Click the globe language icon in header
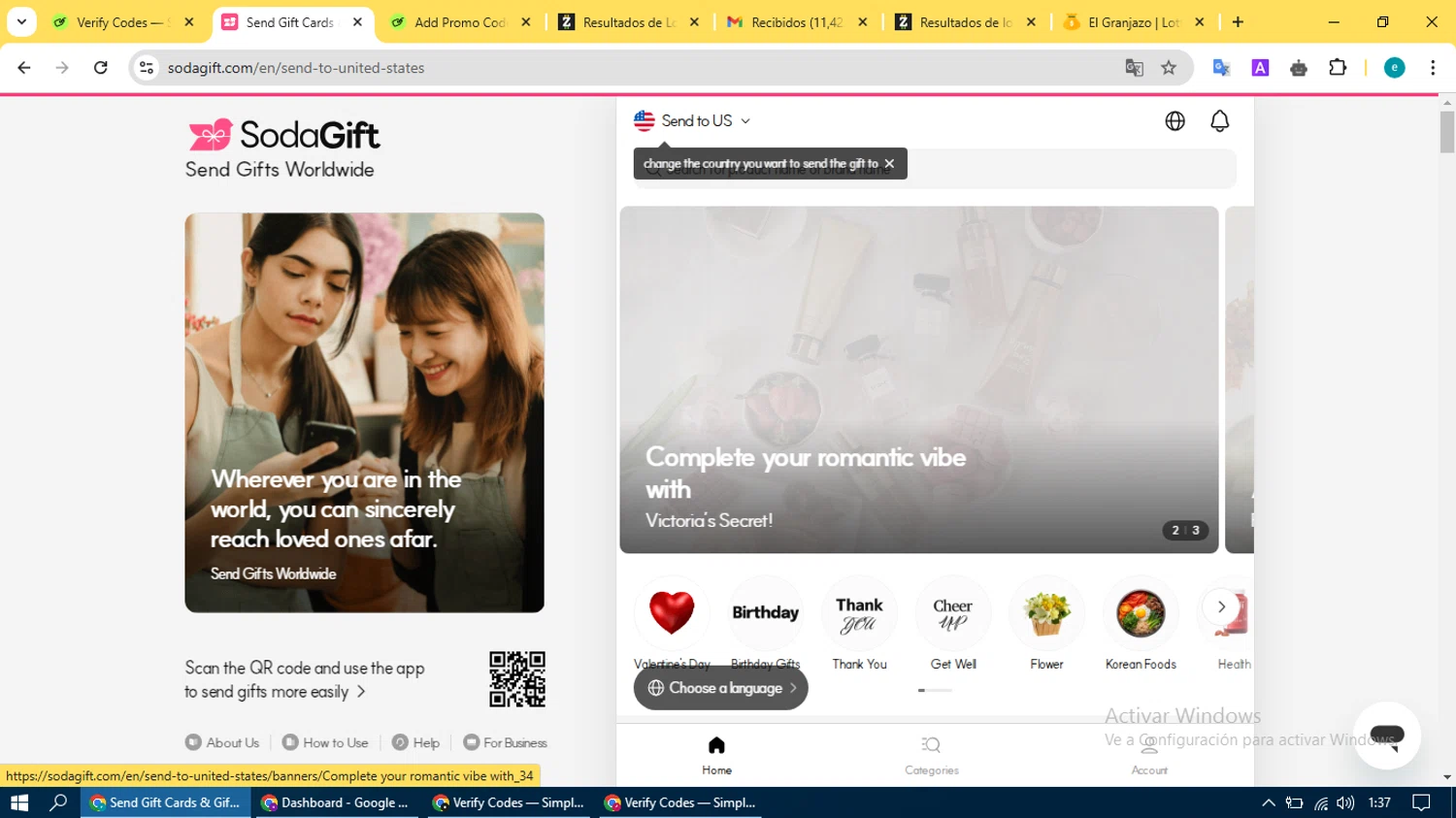1456x818 pixels. pos(1175,121)
